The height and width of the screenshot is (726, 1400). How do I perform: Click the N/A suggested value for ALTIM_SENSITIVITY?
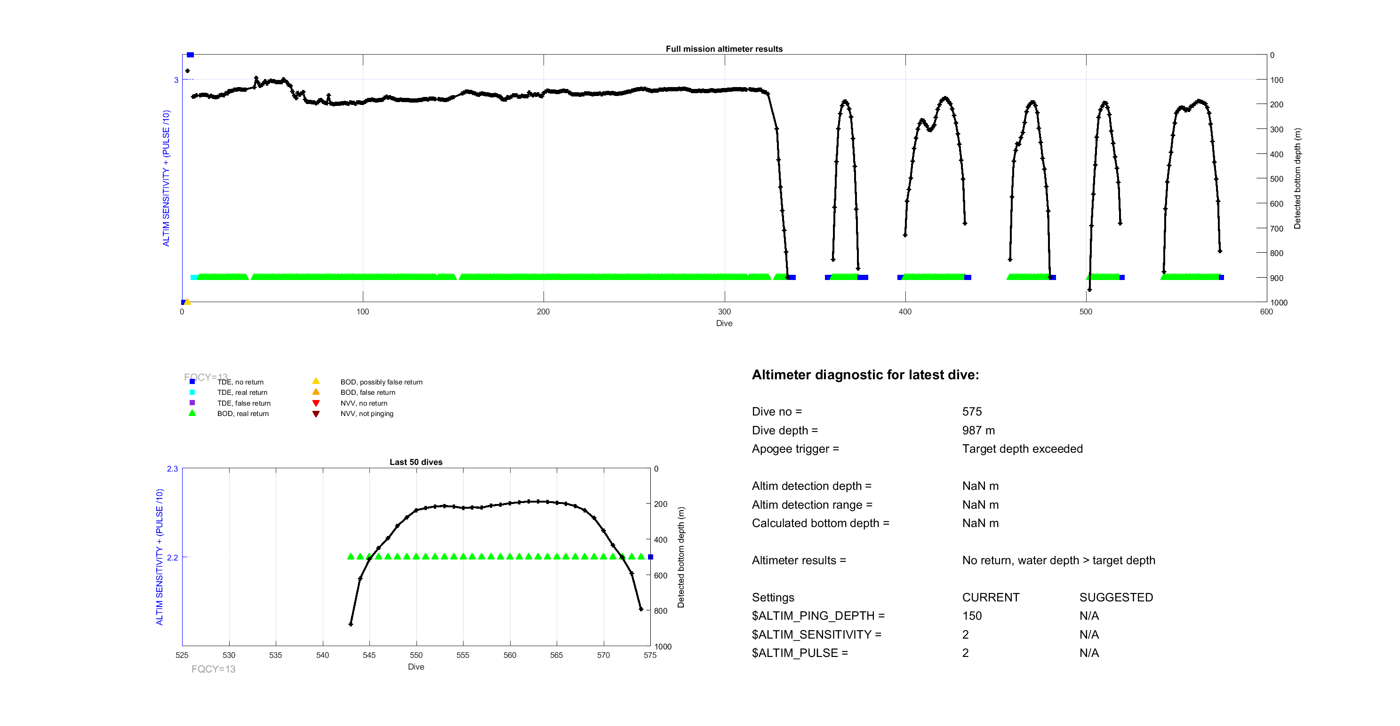[1089, 635]
